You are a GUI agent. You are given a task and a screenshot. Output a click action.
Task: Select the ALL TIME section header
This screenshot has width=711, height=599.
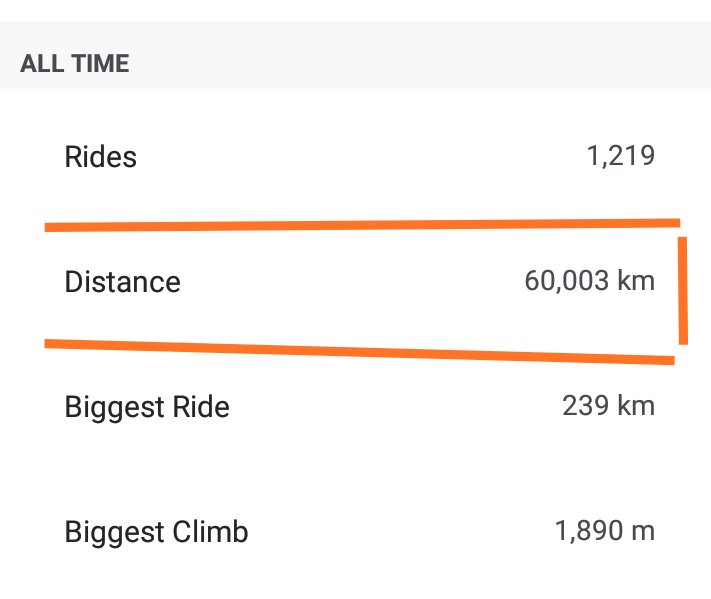click(x=75, y=63)
